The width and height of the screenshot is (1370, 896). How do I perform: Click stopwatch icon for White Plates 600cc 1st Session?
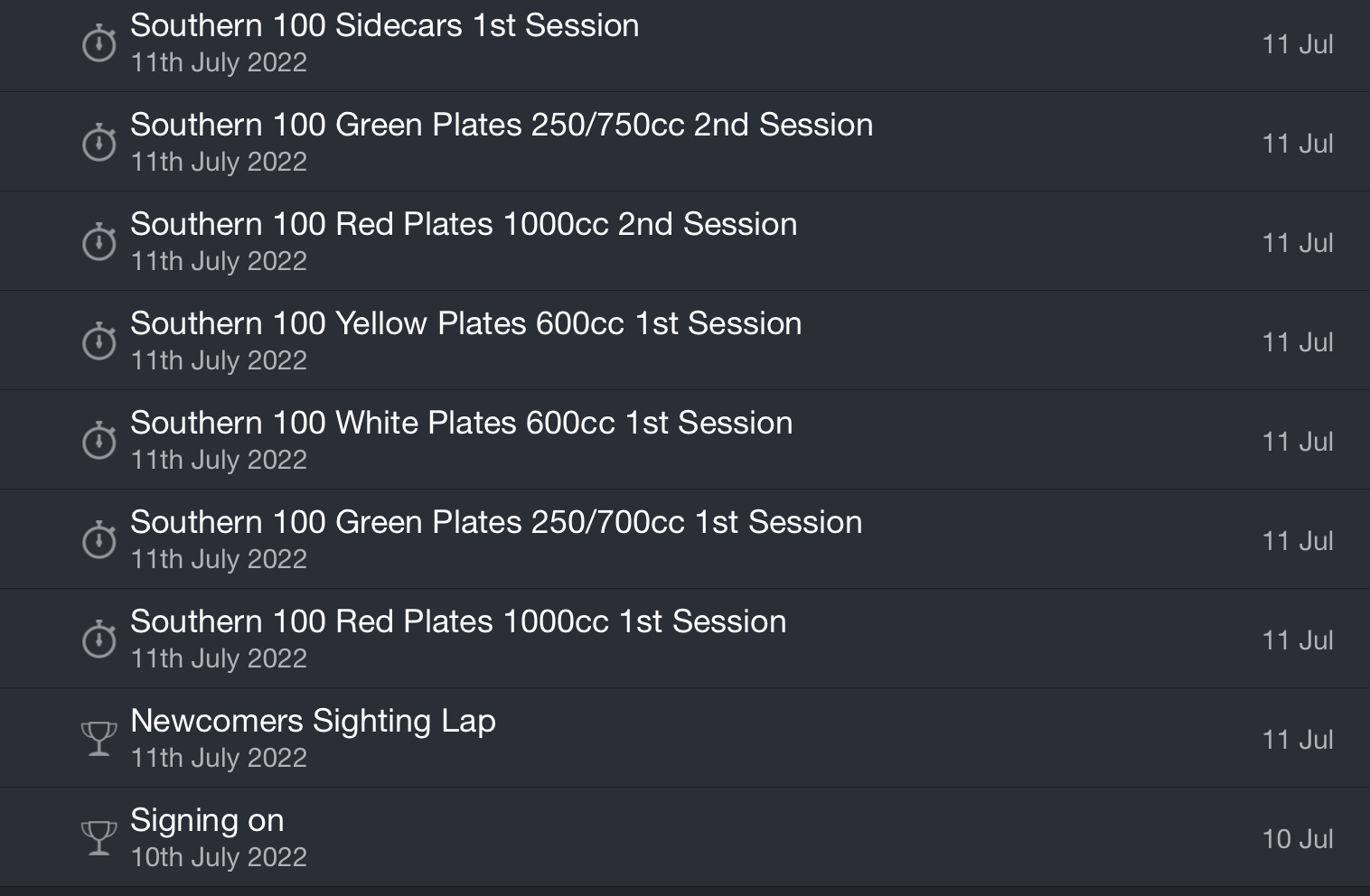99,441
